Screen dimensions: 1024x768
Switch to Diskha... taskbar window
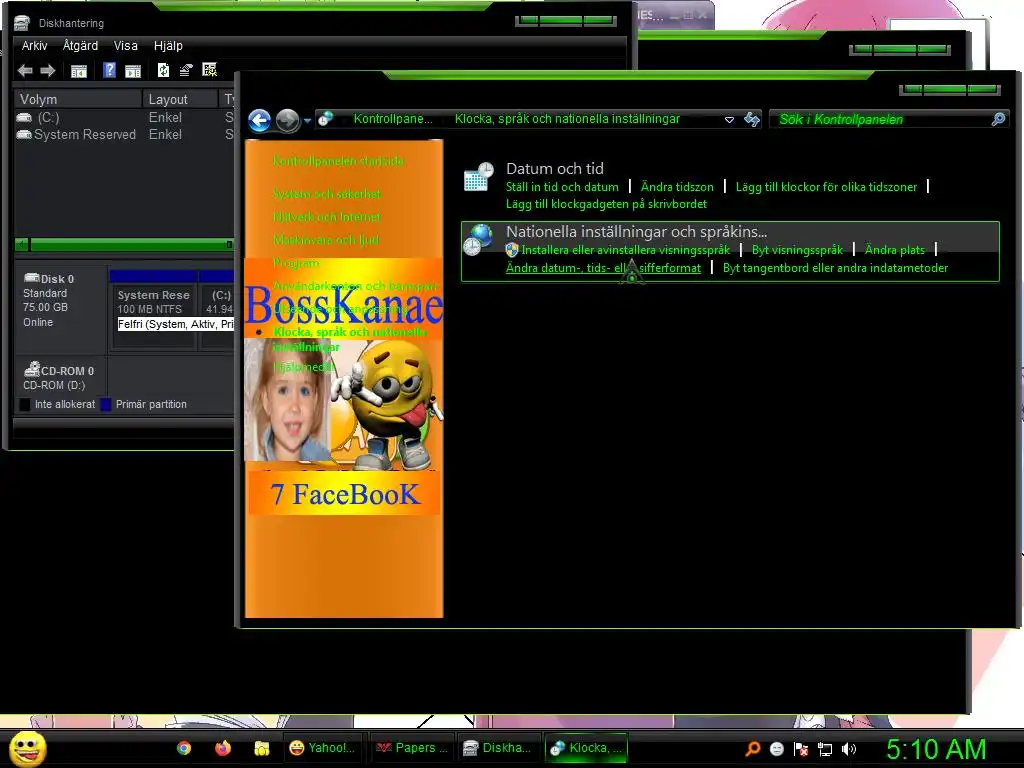pos(498,748)
